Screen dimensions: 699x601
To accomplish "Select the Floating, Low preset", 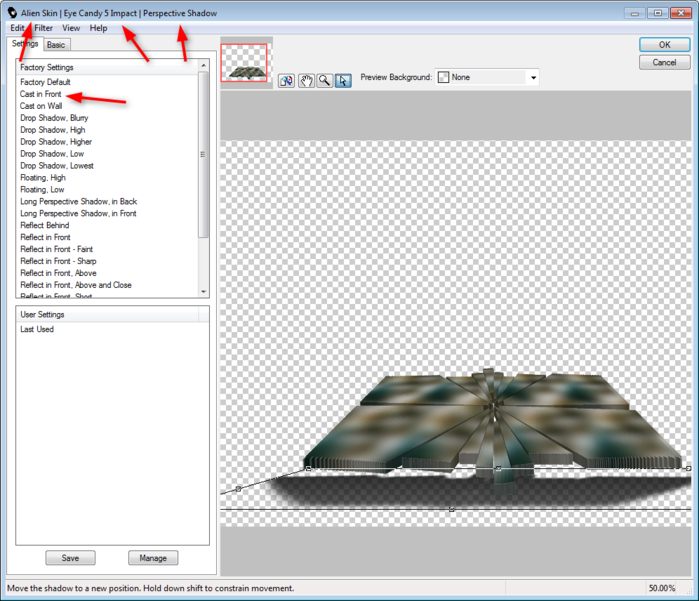I will point(42,189).
